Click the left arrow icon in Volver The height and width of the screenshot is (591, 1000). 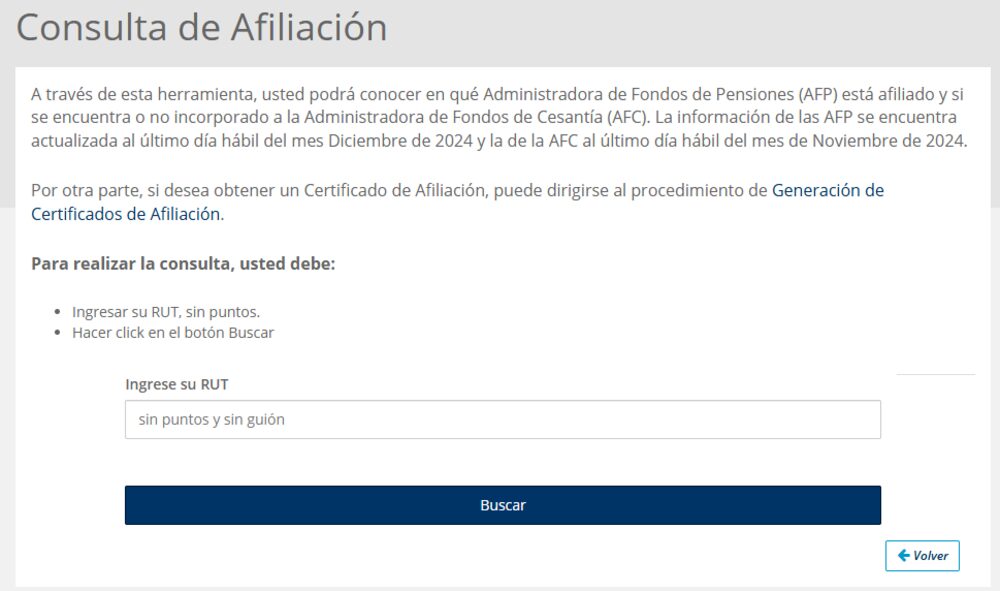pyautogui.click(x=903, y=555)
